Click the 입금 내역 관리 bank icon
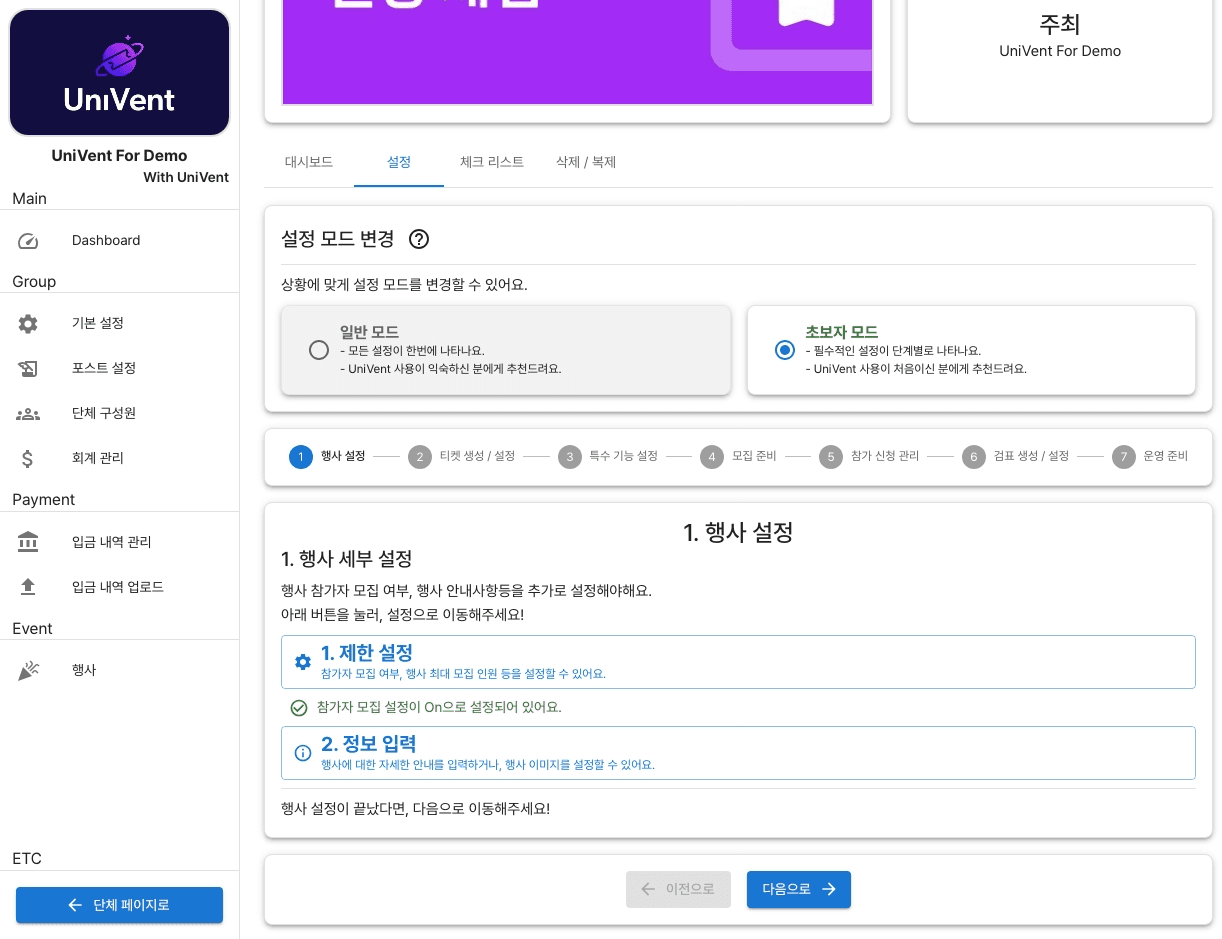 pyautogui.click(x=28, y=542)
